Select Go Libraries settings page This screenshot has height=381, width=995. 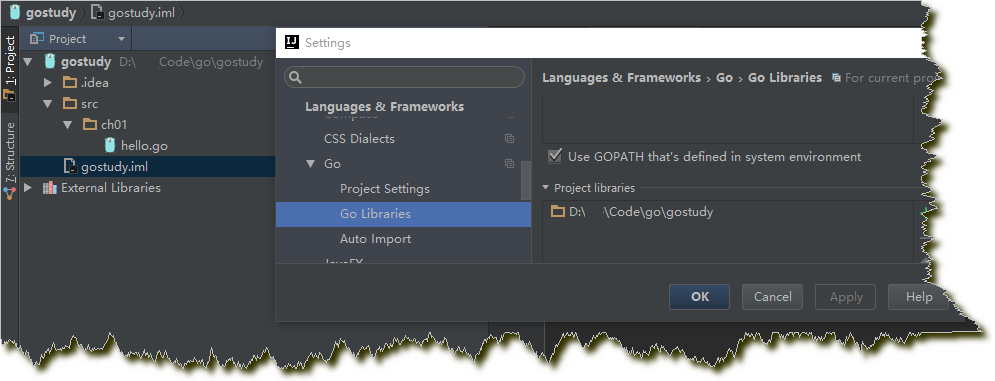404,214
